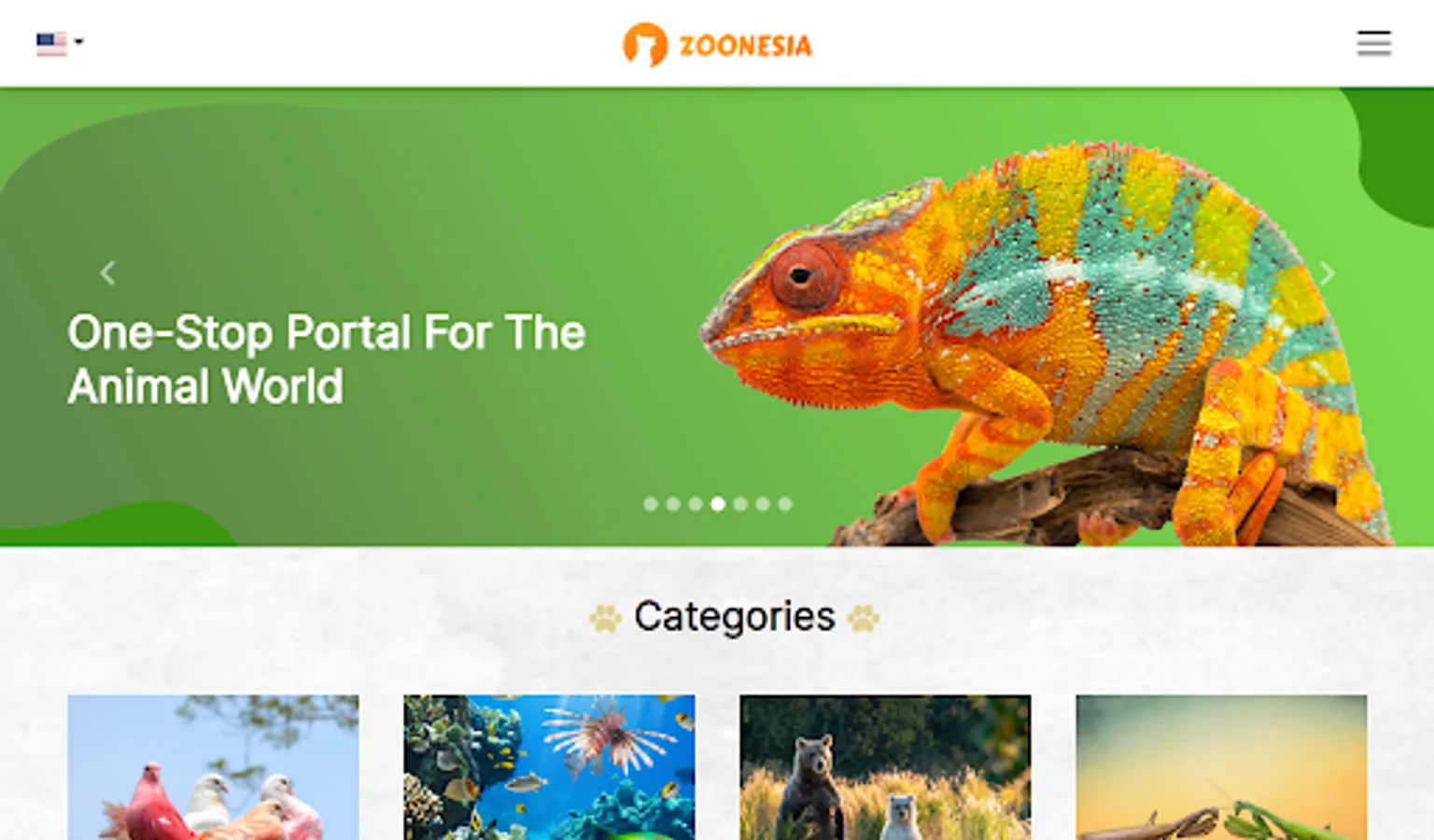The width and height of the screenshot is (1434, 840).
Task: Open the US flag language selector
Action: (x=51, y=43)
